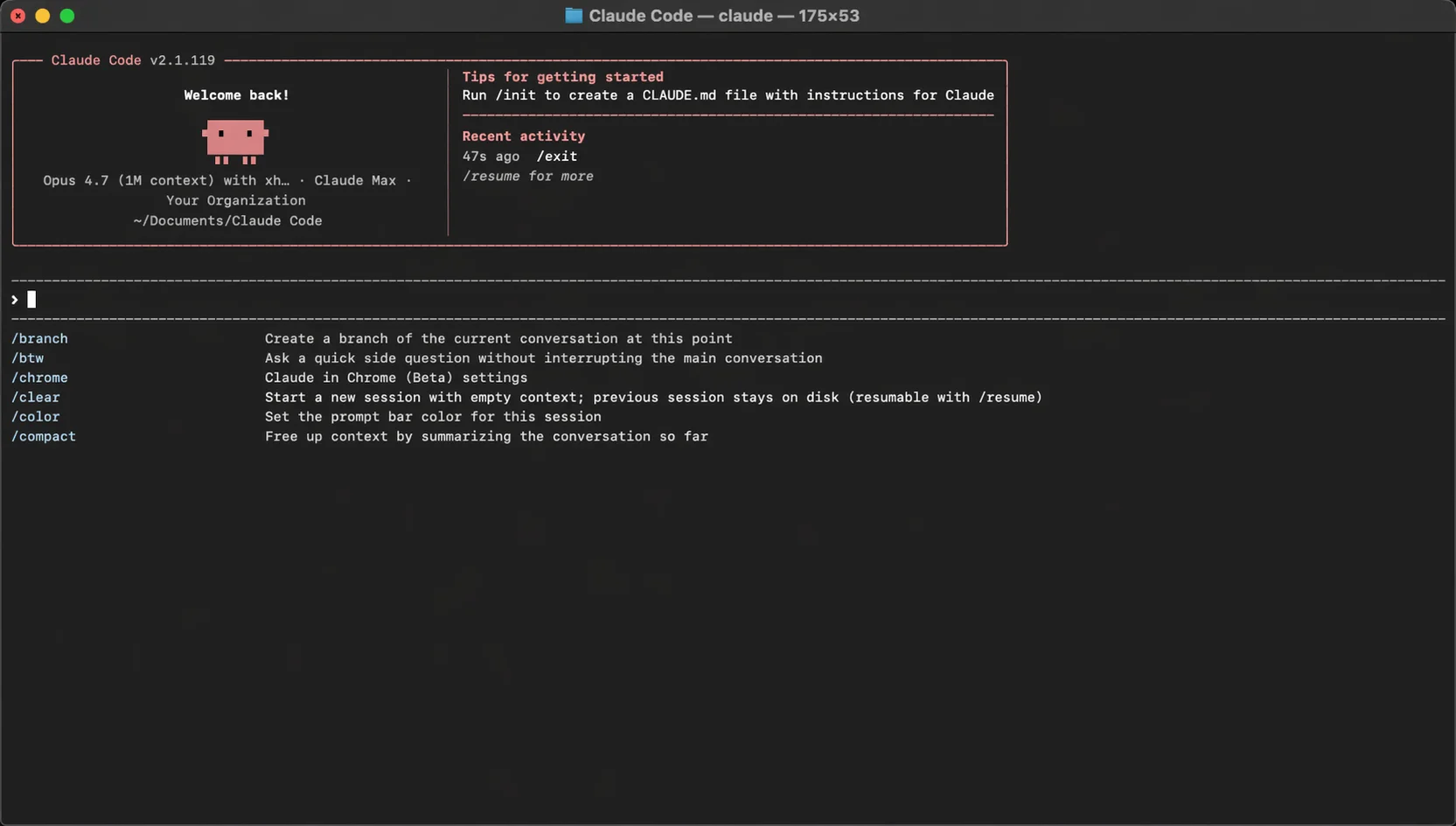Click the 'Welcome back!' text
The height and width of the screenshot is (826, 1456).
pos(236,95)
